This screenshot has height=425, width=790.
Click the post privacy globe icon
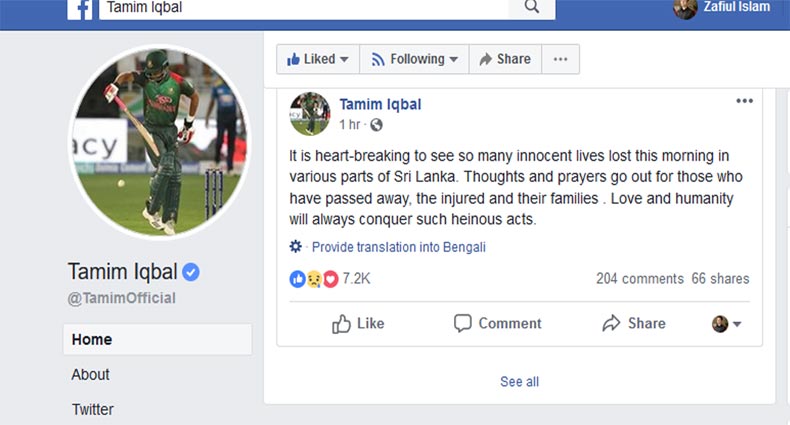click(376, 125)
